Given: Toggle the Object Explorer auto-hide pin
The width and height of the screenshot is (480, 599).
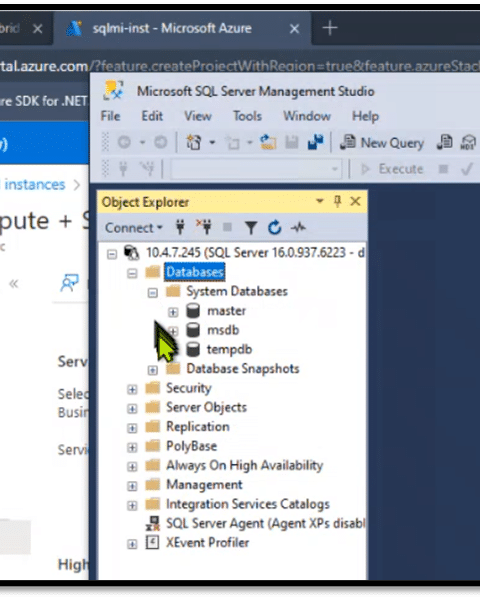Looking at the screenshot, I should [x=337, y=201].
